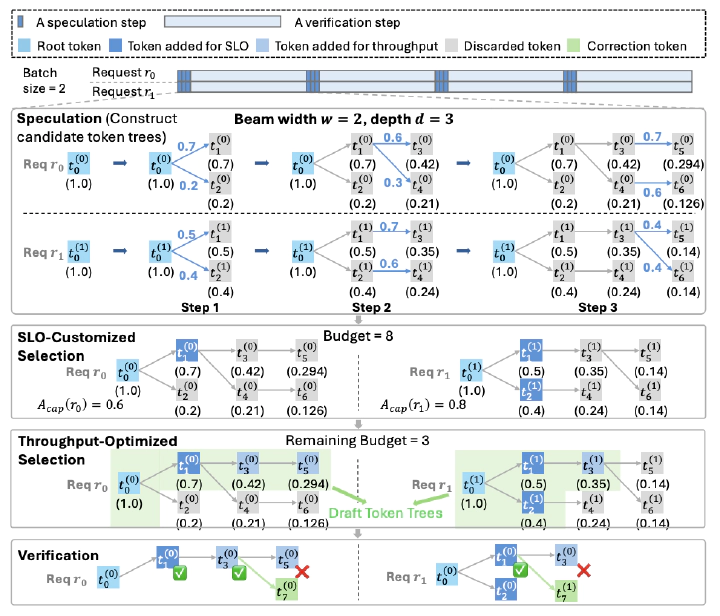Click the 'SLO-Customized Selection' heading

coord(76,347)
